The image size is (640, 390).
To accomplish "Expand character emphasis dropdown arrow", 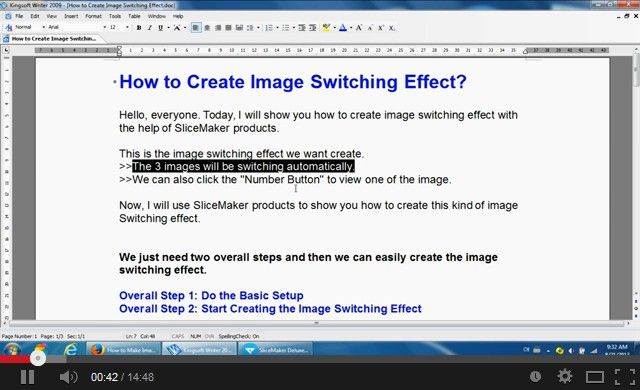I will 185,28.
